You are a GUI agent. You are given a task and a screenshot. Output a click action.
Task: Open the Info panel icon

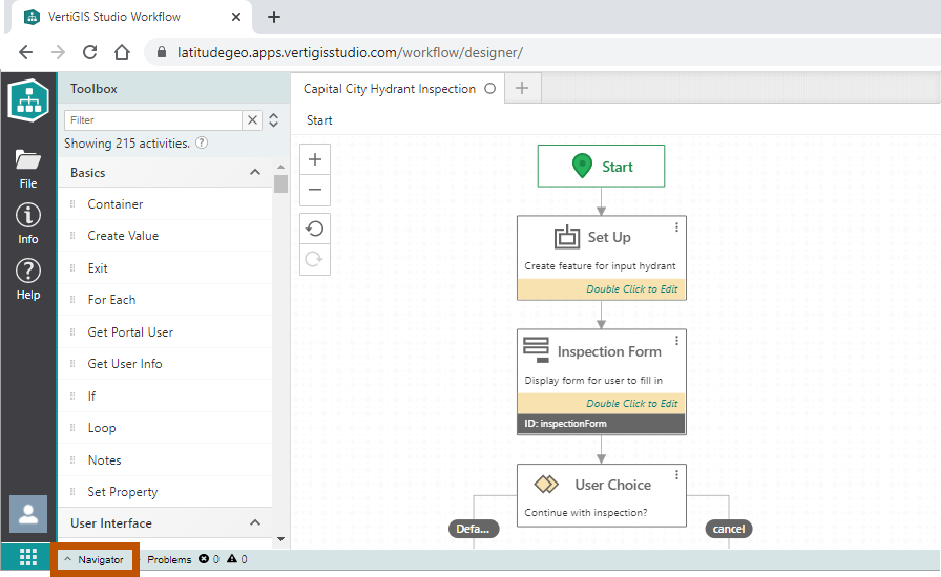pos(28,223)
